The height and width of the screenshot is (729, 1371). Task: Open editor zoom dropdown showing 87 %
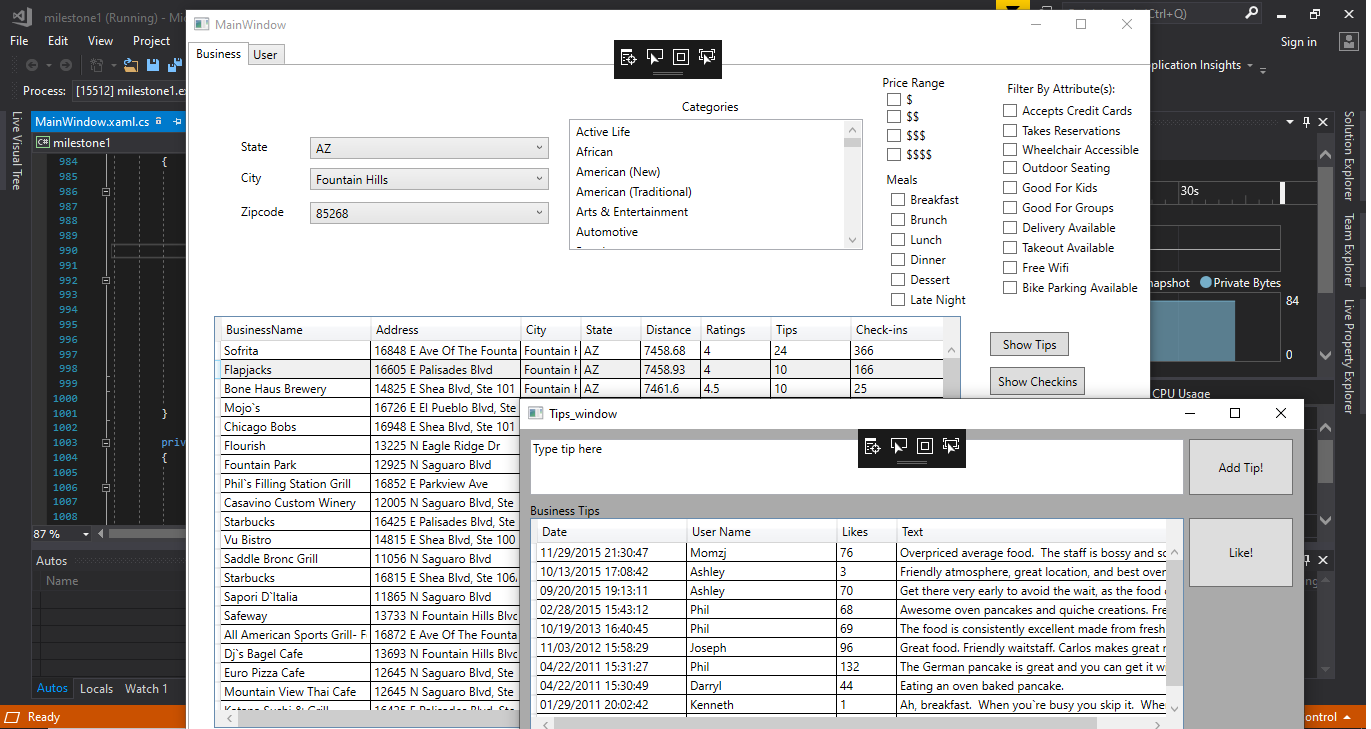(86, 534)
